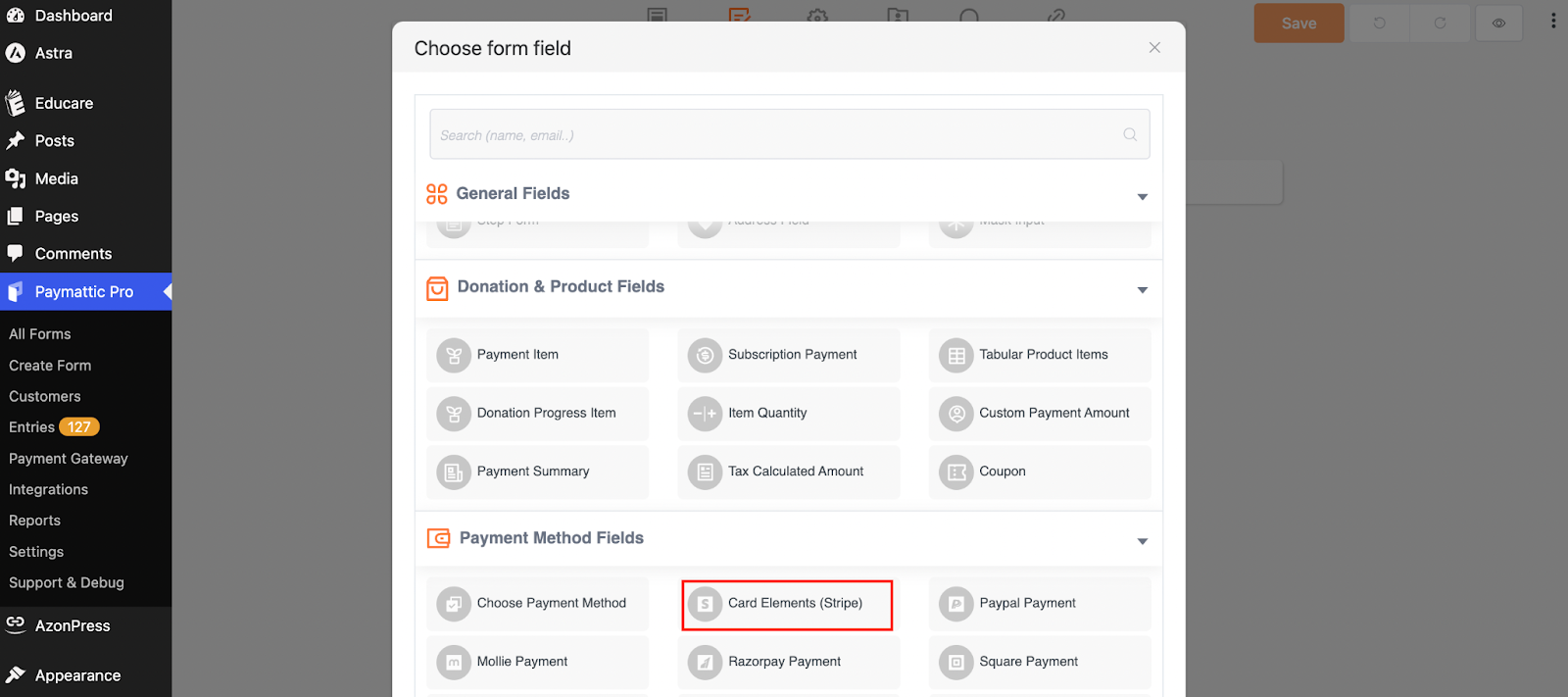Collapse the Payment Method Fields arrow
Screen dimensions: 1568x697
pyautogui.click(x=1143, y=541)
